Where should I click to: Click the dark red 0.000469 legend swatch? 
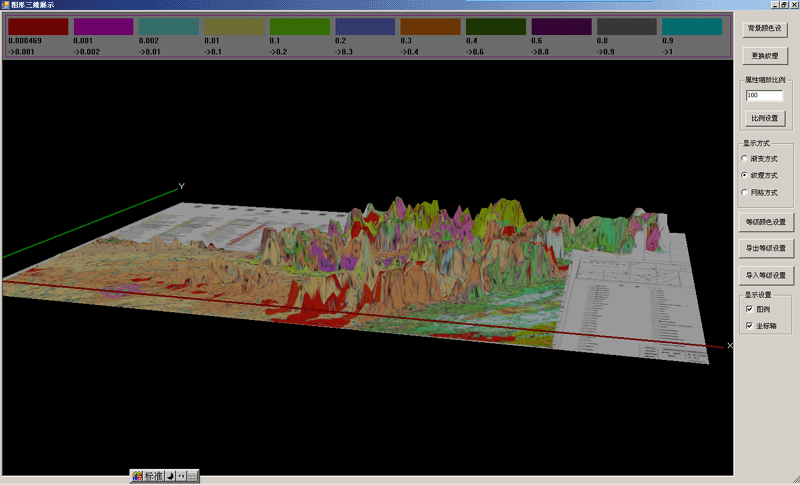coord(38,26)
